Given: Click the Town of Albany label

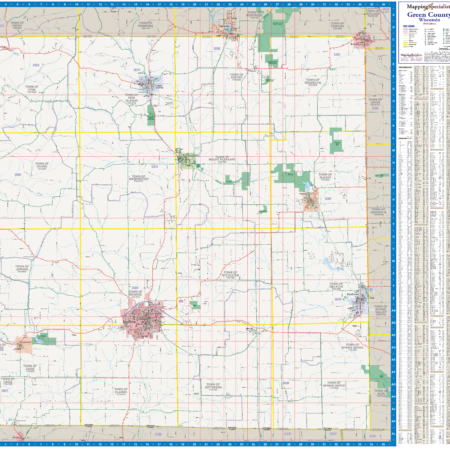Looking at the screenshot, I should [x=325, y=176].
